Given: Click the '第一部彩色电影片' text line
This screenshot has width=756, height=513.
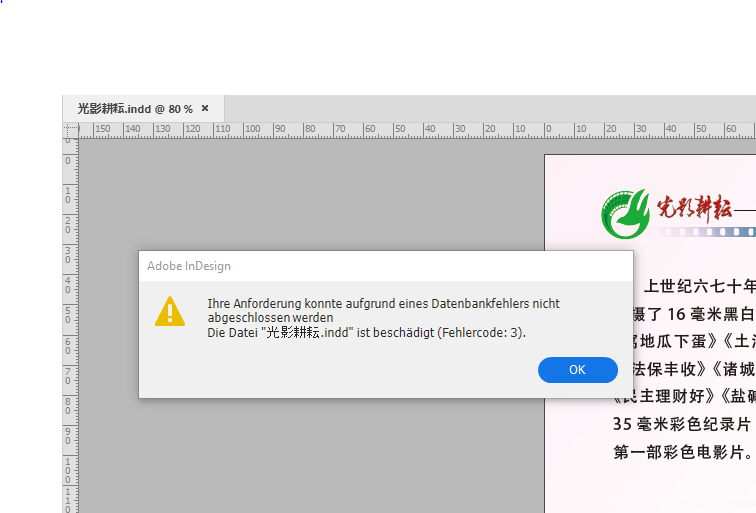Looking at the screenshot, I should click(x=682, y=452).
